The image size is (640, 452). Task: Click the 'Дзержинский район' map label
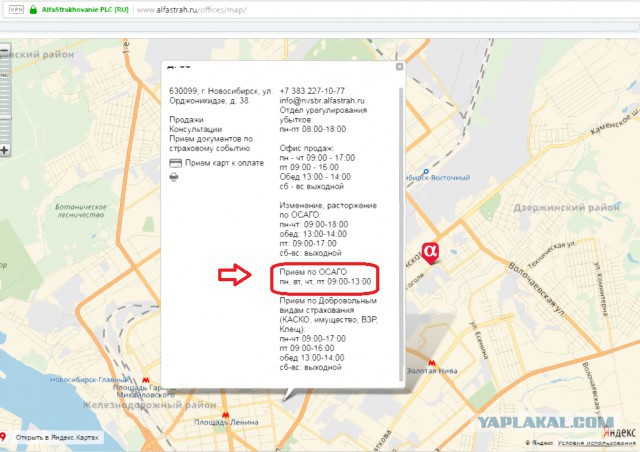click(x=567, y=208)
